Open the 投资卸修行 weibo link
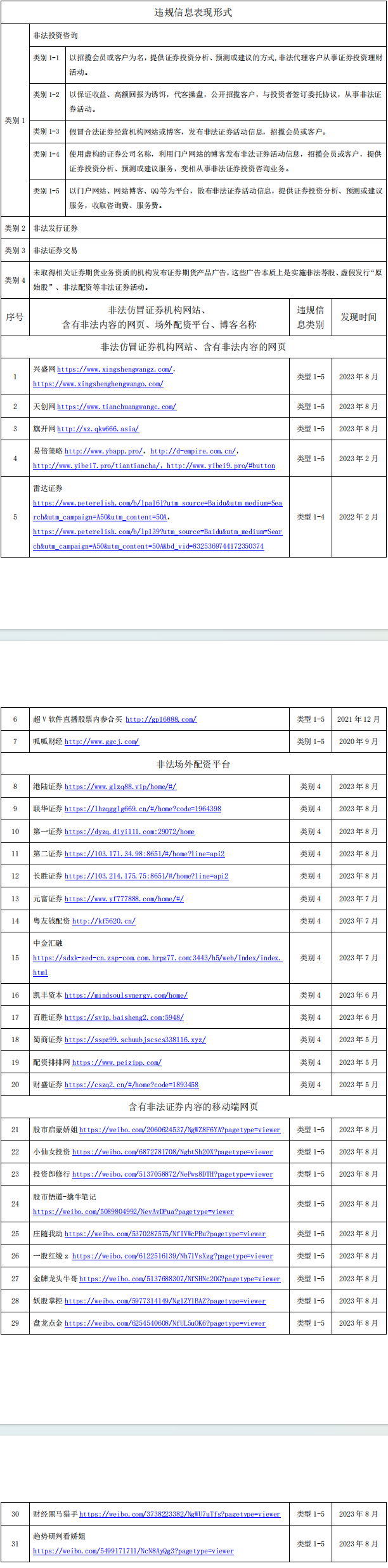The width and height of the screenshot is (388, 1568). 172,1174
